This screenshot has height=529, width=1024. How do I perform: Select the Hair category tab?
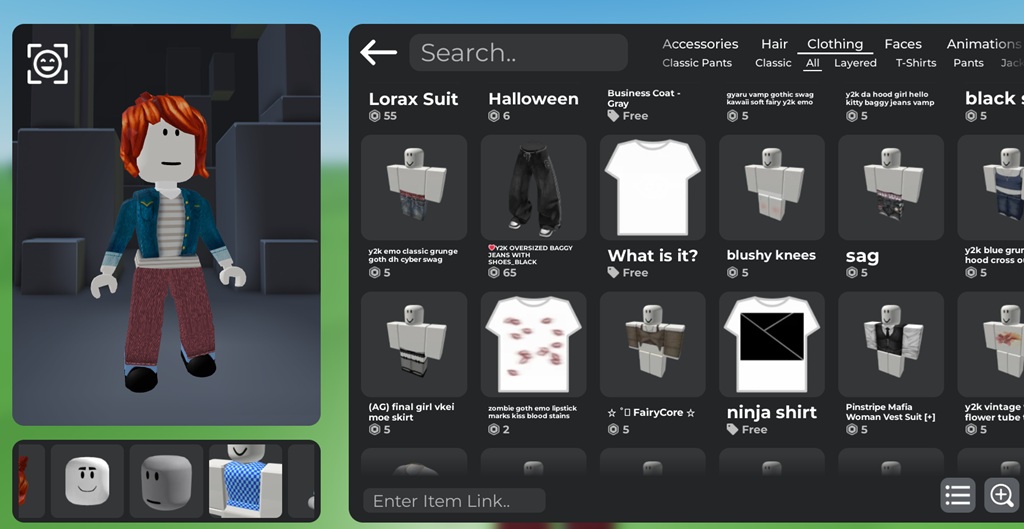pos(774,44)
